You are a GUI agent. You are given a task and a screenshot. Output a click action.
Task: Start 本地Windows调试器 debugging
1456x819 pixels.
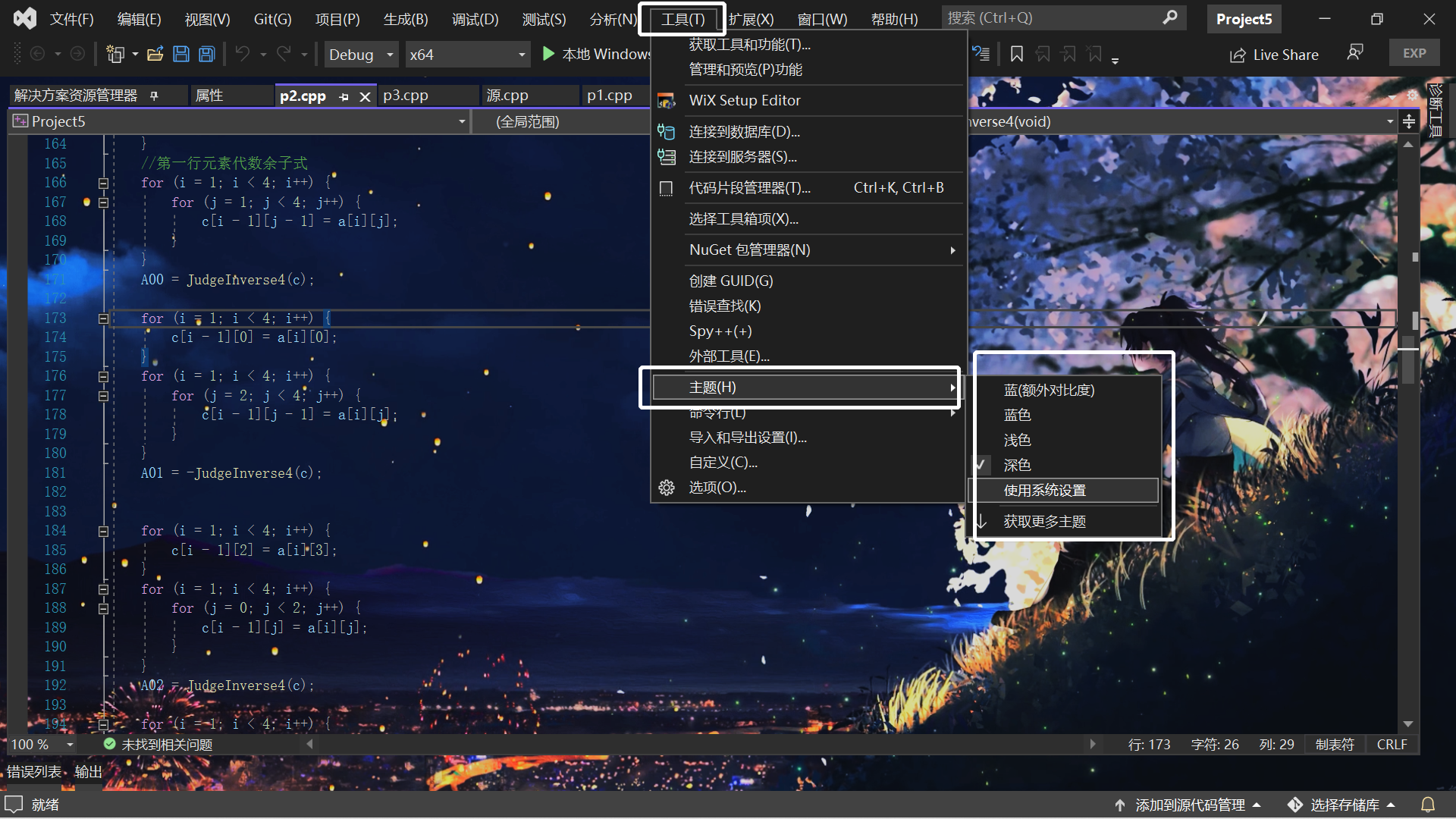click(548, 54)
